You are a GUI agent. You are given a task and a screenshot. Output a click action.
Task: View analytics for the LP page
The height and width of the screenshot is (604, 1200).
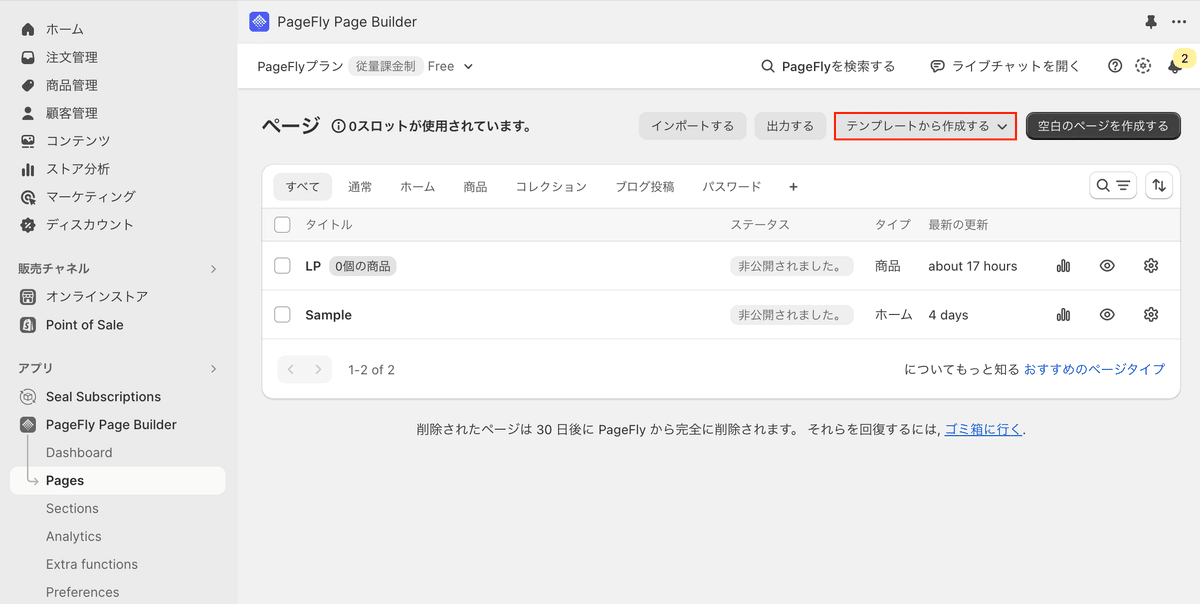pos(1063,266)
